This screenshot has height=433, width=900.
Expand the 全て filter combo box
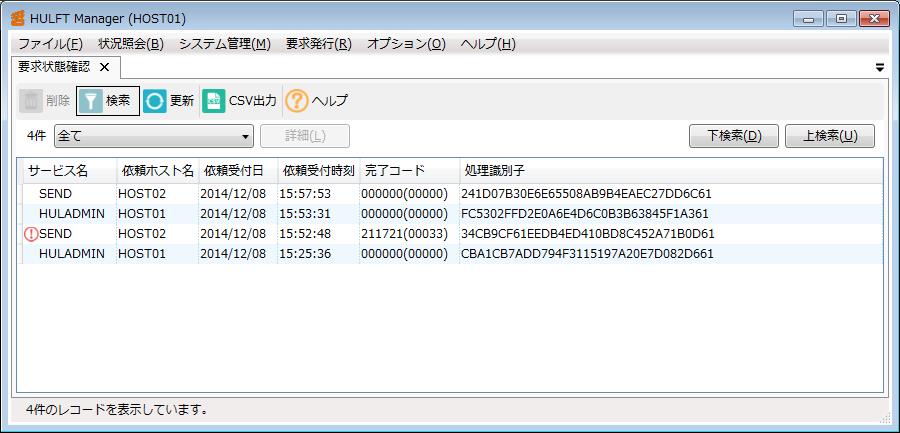click(x=246, y=136)
